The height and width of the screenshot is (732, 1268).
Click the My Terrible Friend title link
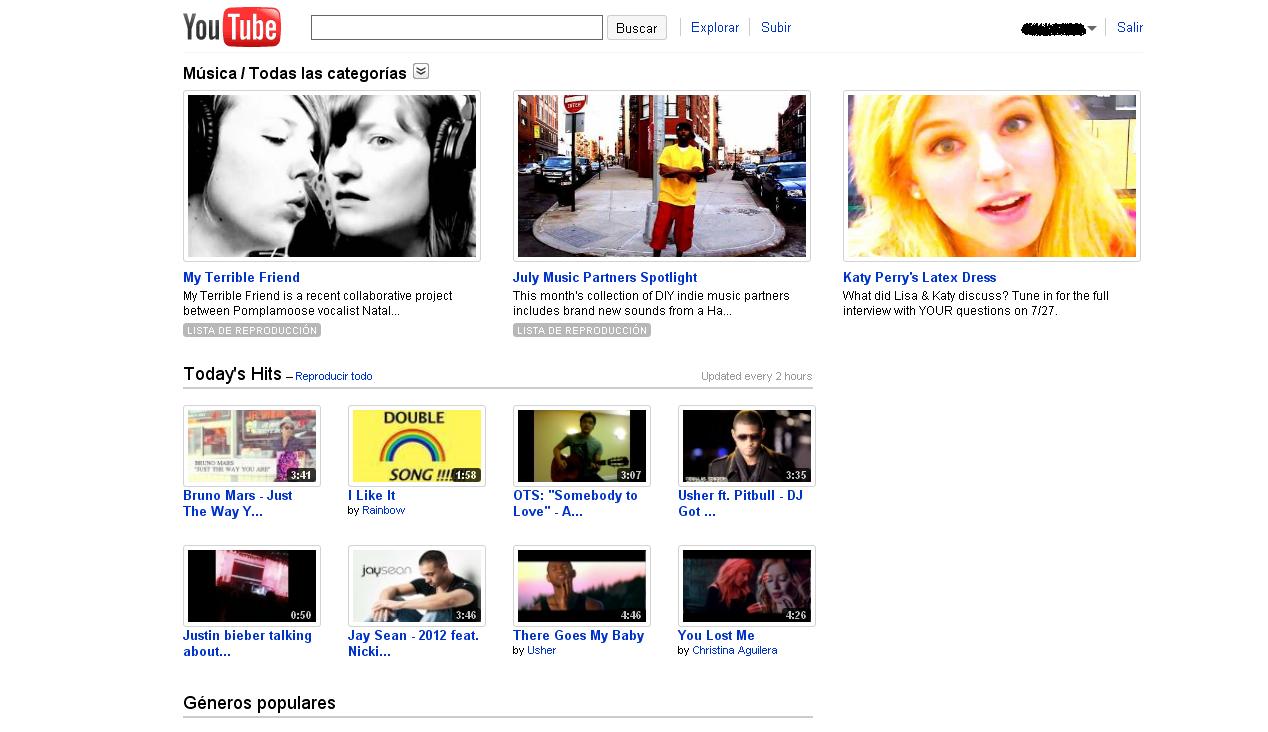[x=241, y=278]
